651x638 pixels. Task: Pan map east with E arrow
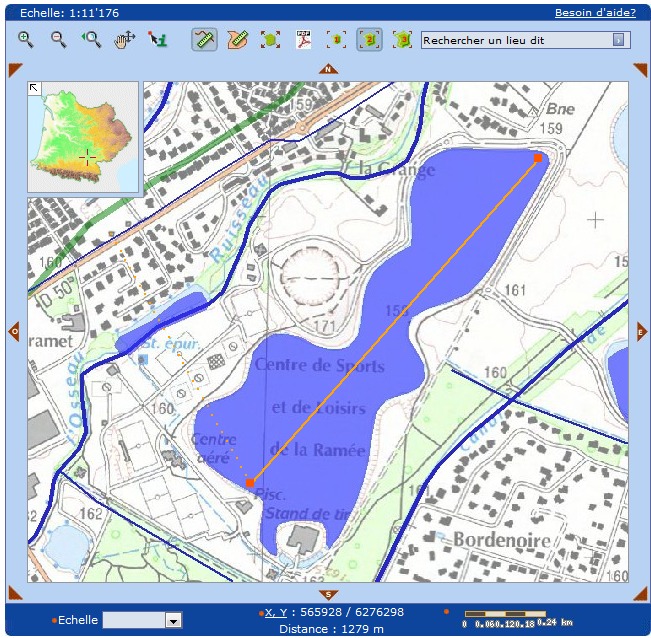click(x=641, y=332)
